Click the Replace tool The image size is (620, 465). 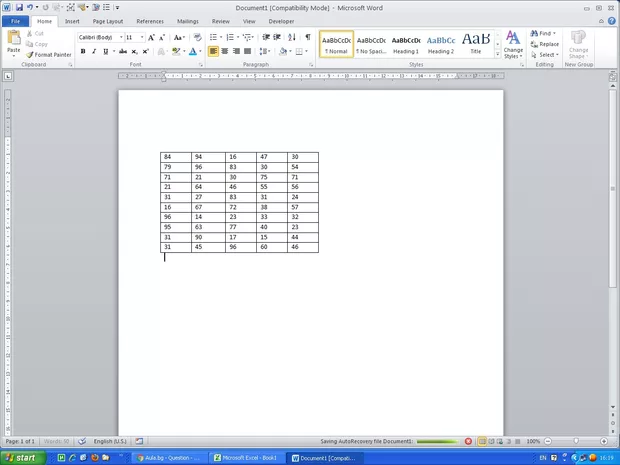click(545, 44)
